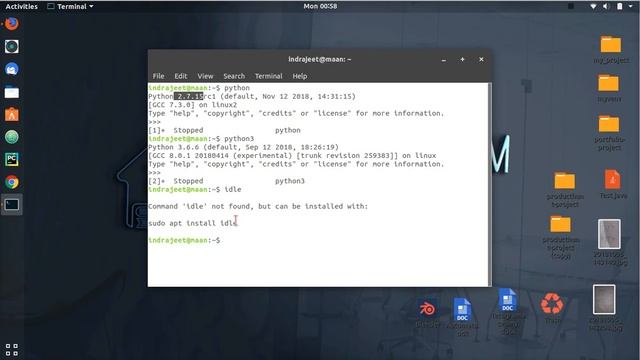Screen dimensions: 640x360
Task: Open the green round dock icon above PyCharm
Action: [12, 137]
